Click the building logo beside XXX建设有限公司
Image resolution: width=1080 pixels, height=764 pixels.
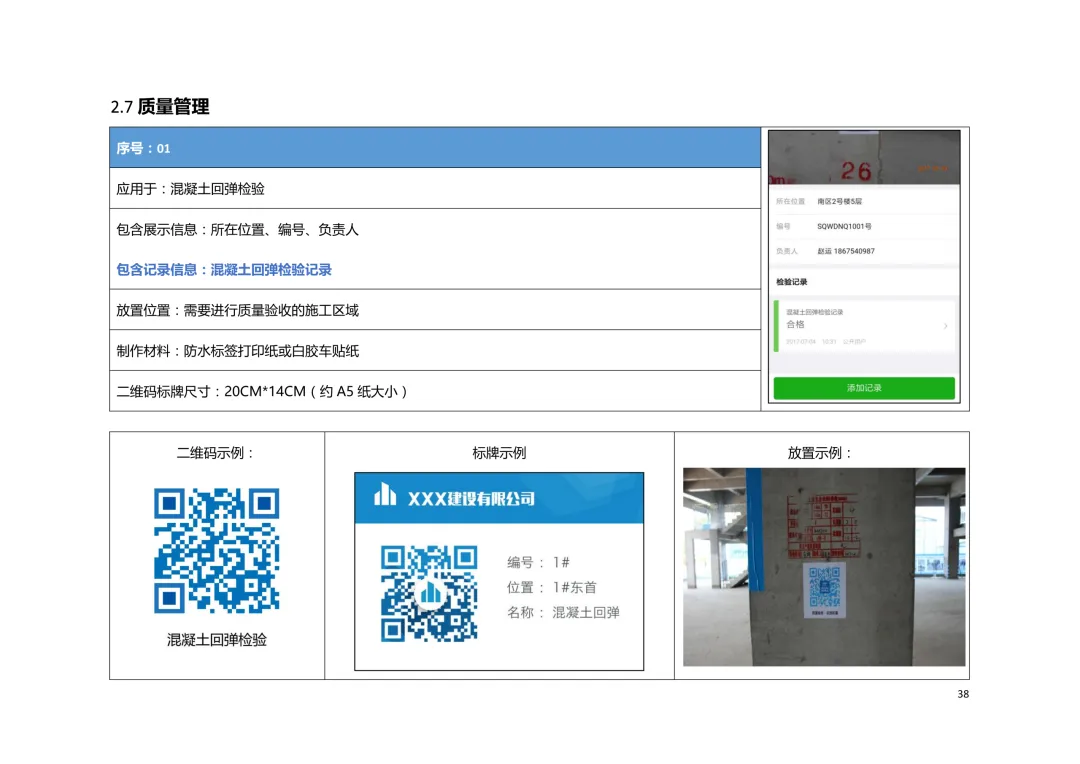tap(385, 494)
